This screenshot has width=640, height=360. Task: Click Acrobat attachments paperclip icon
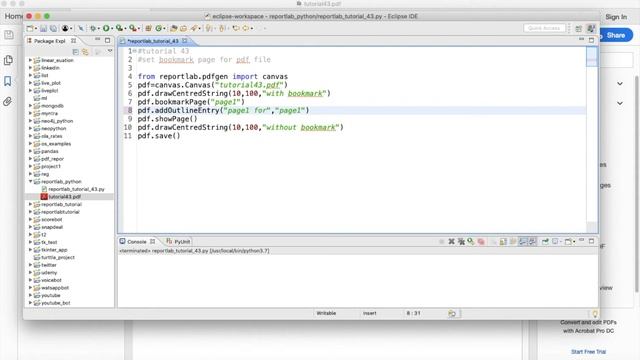coord(8,101)
